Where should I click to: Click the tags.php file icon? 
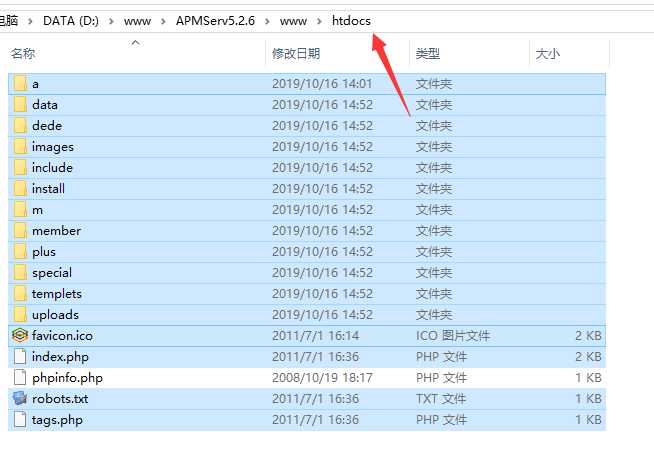[x=20, y=420]
